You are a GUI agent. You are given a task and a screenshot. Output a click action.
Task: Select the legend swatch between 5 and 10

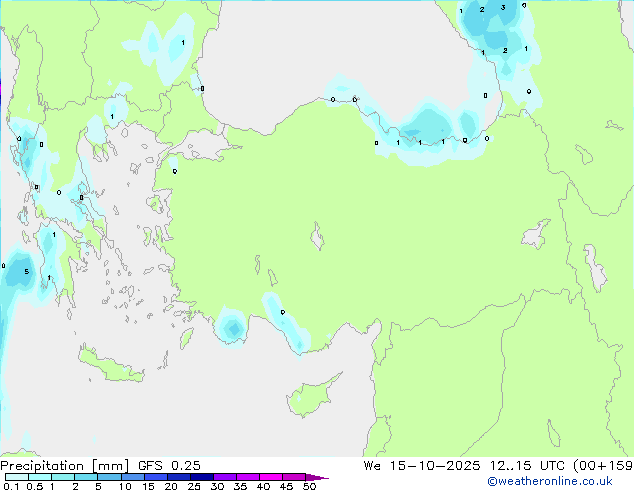pos(109,477)
